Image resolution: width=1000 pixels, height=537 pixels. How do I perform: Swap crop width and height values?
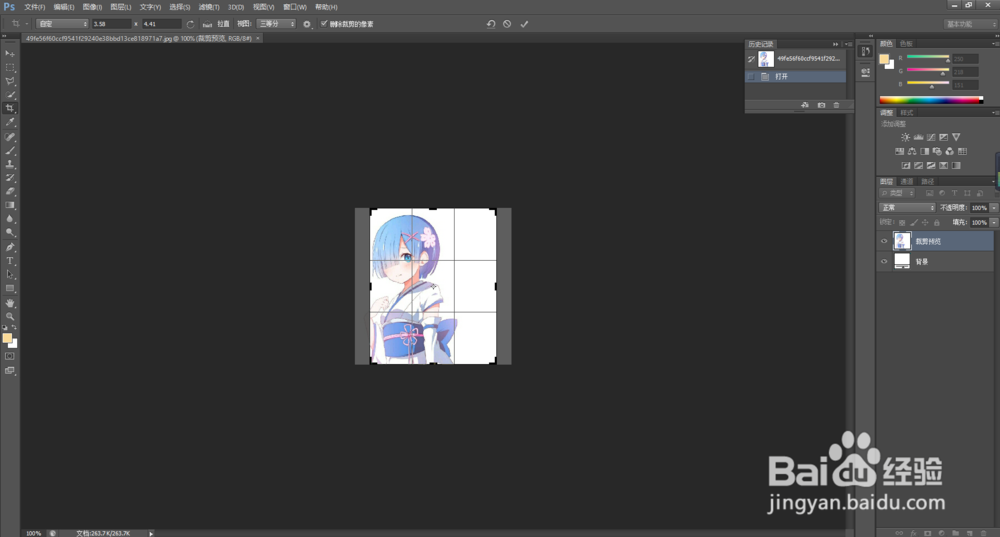(x=190, y=24)
